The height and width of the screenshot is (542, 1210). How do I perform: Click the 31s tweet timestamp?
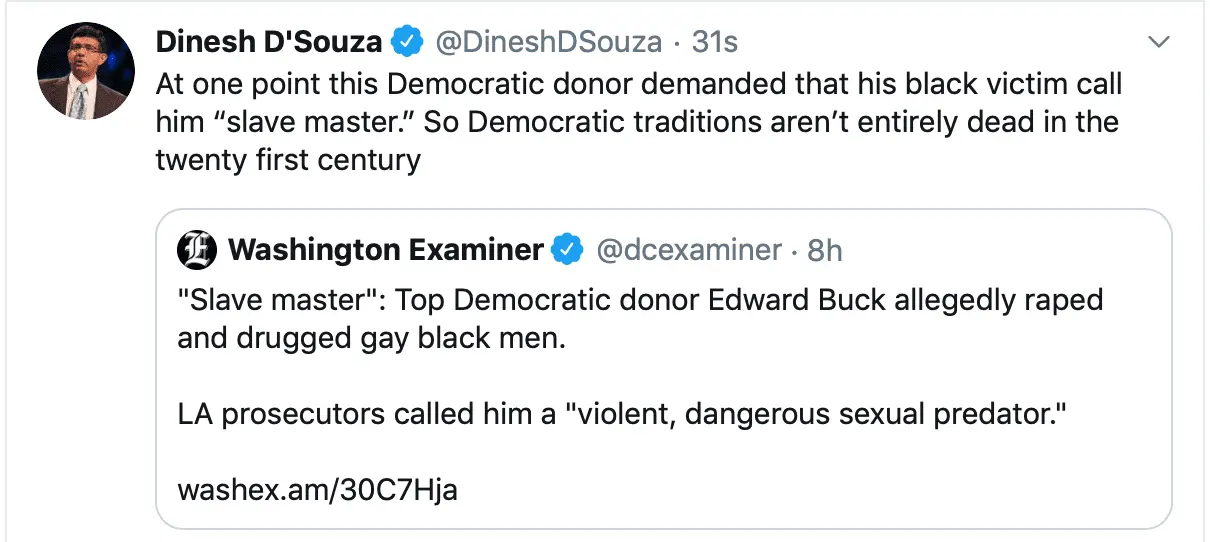(715, 42)
